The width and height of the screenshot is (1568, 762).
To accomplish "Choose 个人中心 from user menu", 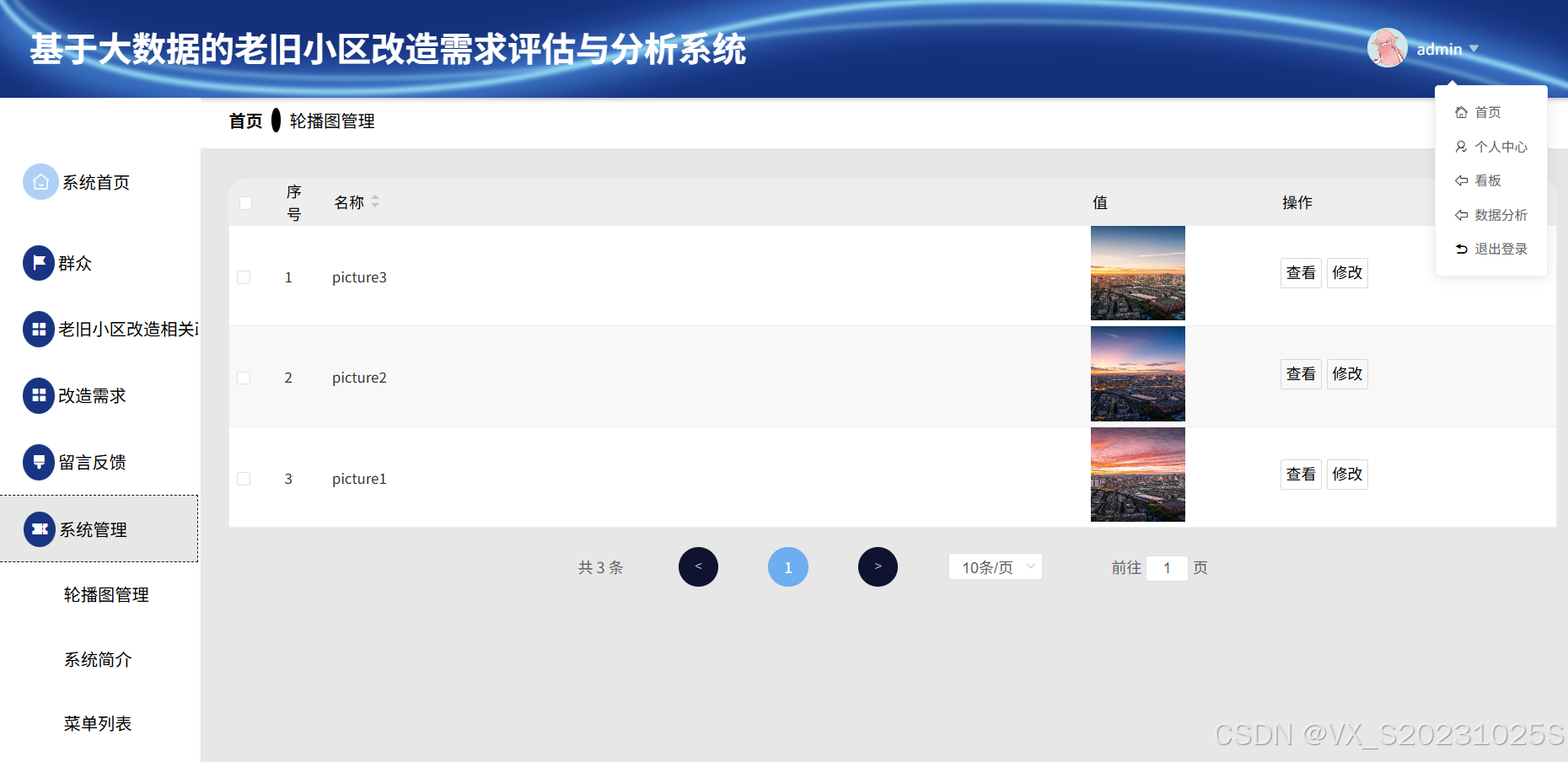I will click(x=1491, y=147).
